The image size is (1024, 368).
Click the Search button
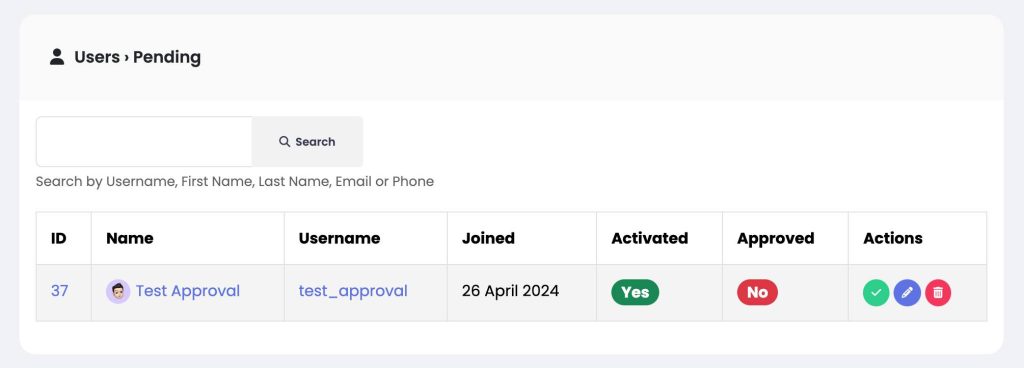pos(307,142)
